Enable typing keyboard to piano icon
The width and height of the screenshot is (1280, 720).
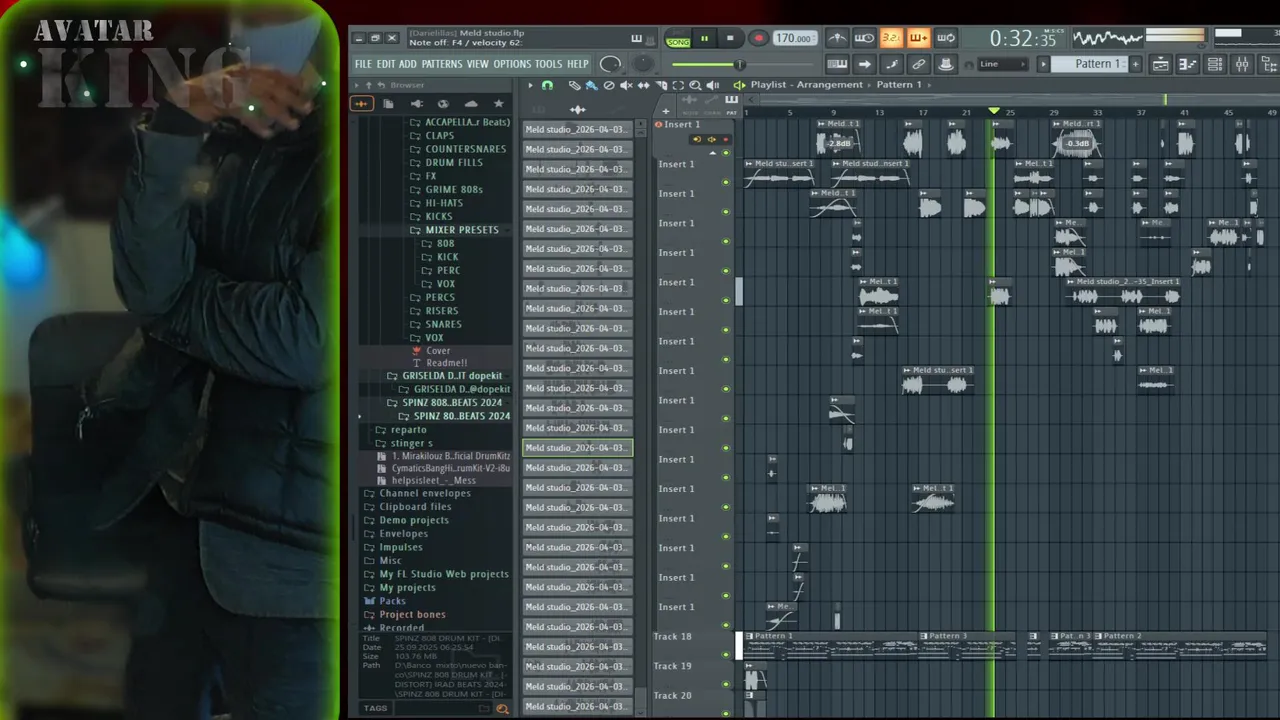838,64
